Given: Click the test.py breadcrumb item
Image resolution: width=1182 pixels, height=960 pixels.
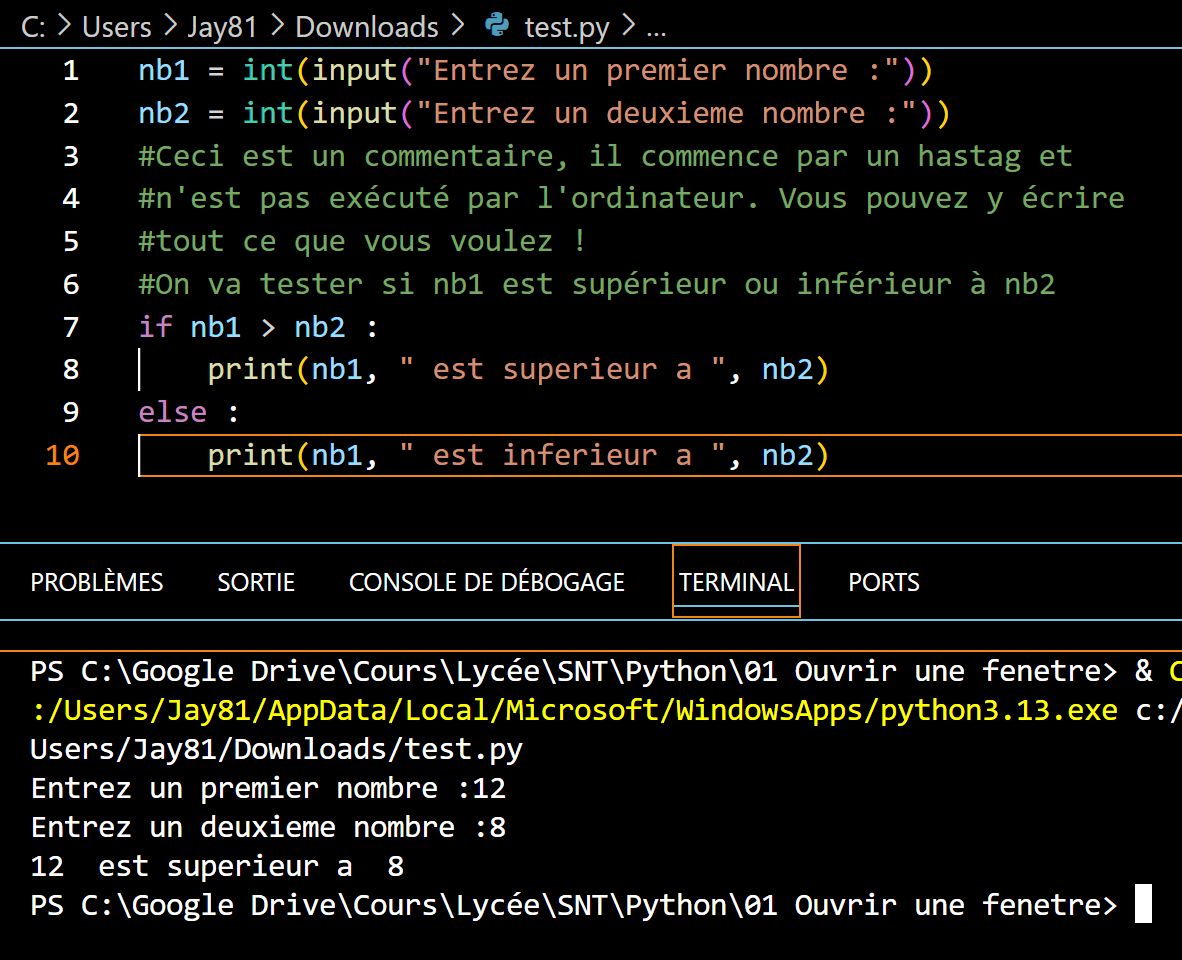Looking at the screenshot, I should [566, 27].
